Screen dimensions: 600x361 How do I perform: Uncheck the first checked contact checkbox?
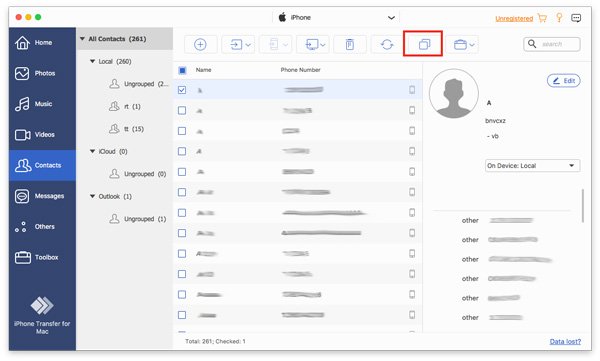(182, 90)
